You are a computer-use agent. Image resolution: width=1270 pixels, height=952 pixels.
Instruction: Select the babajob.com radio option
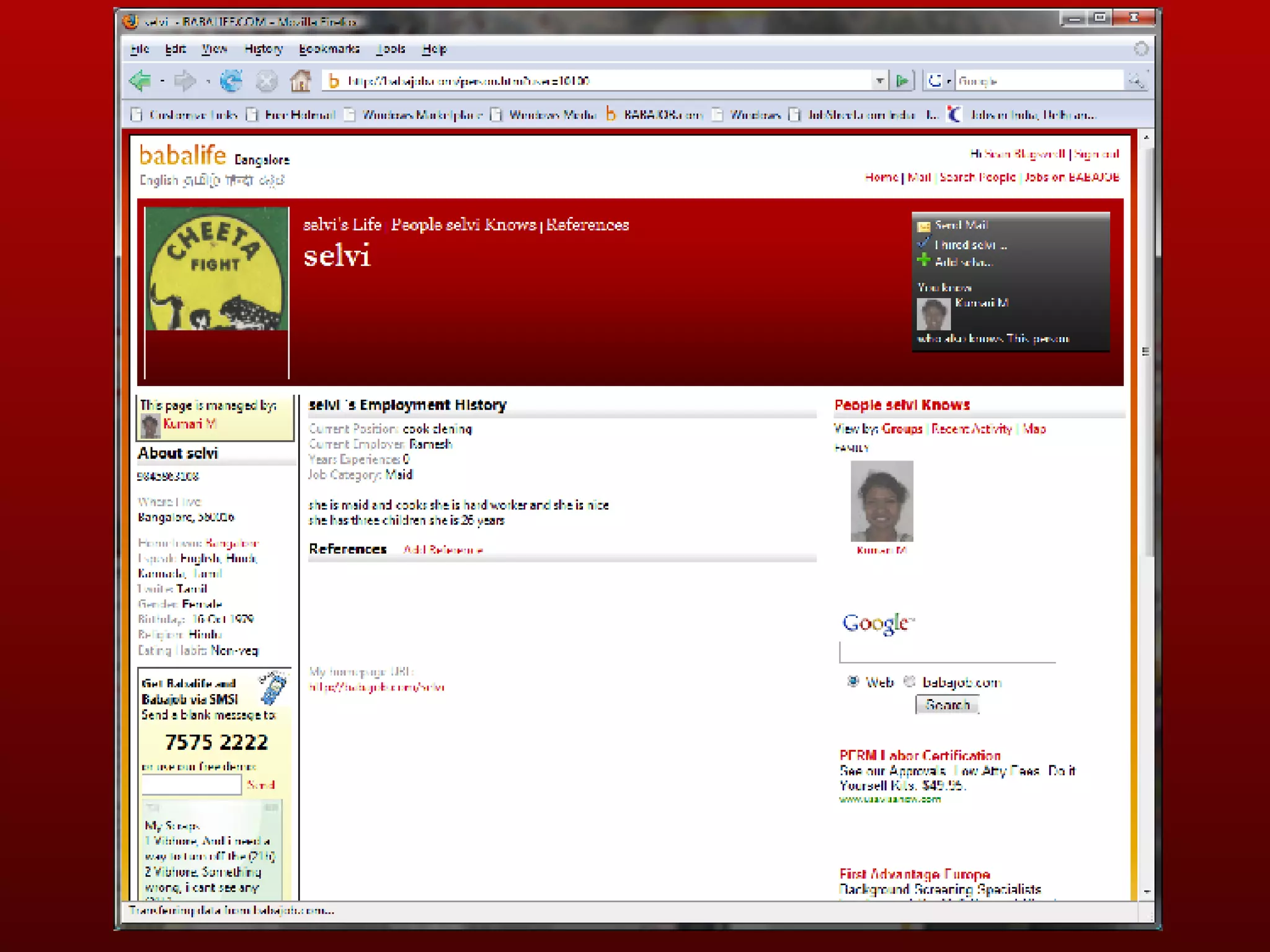tap(909, 682)
